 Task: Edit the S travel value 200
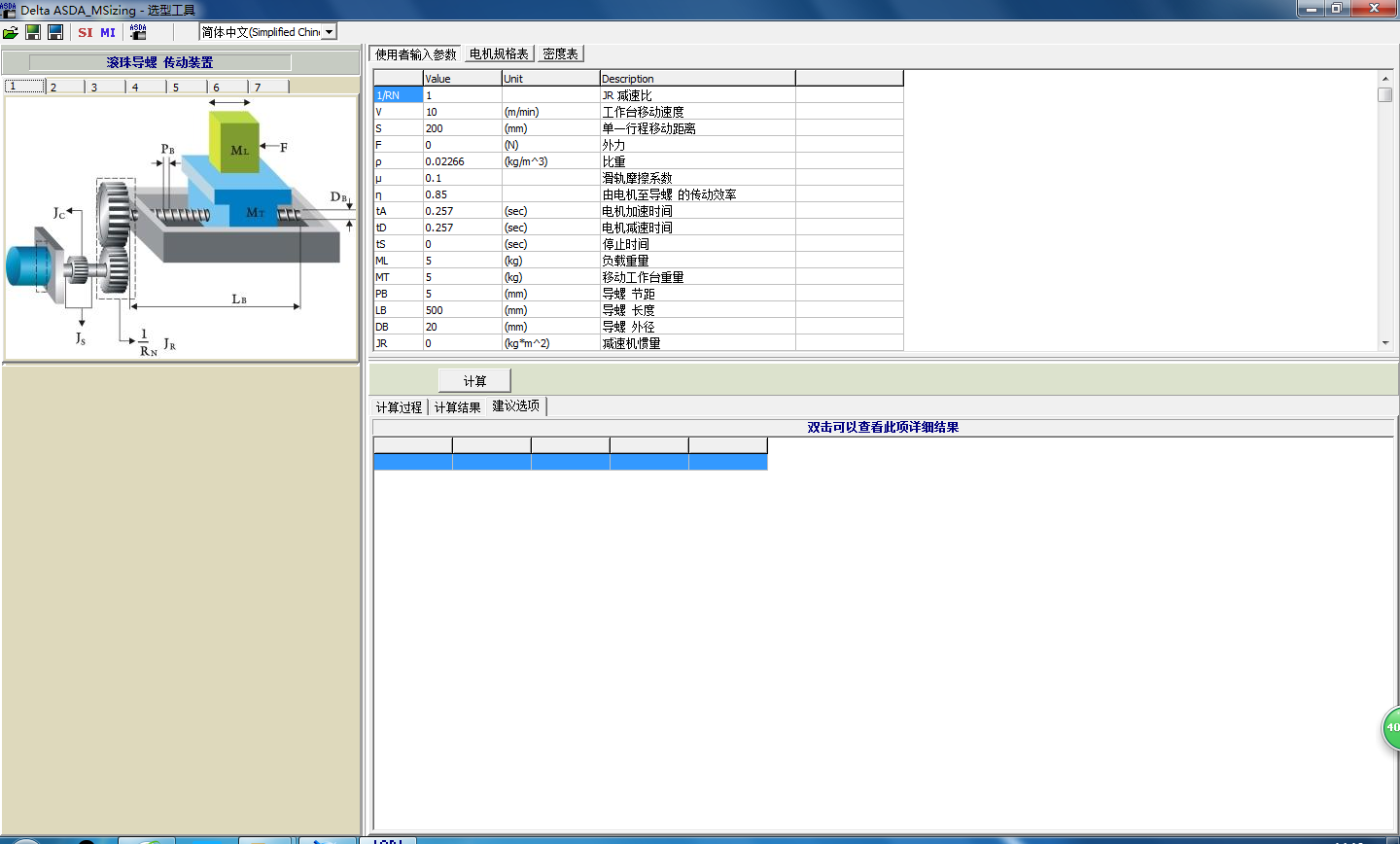463,128
